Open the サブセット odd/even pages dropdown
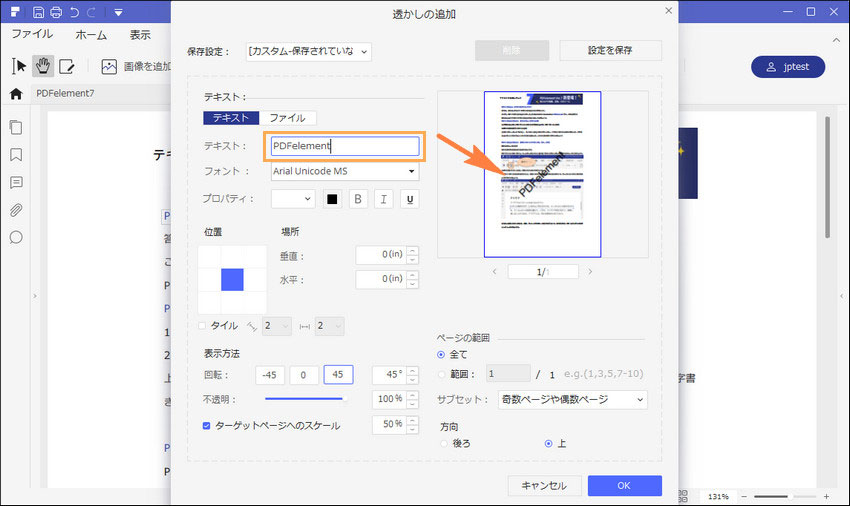 [572, 400]
